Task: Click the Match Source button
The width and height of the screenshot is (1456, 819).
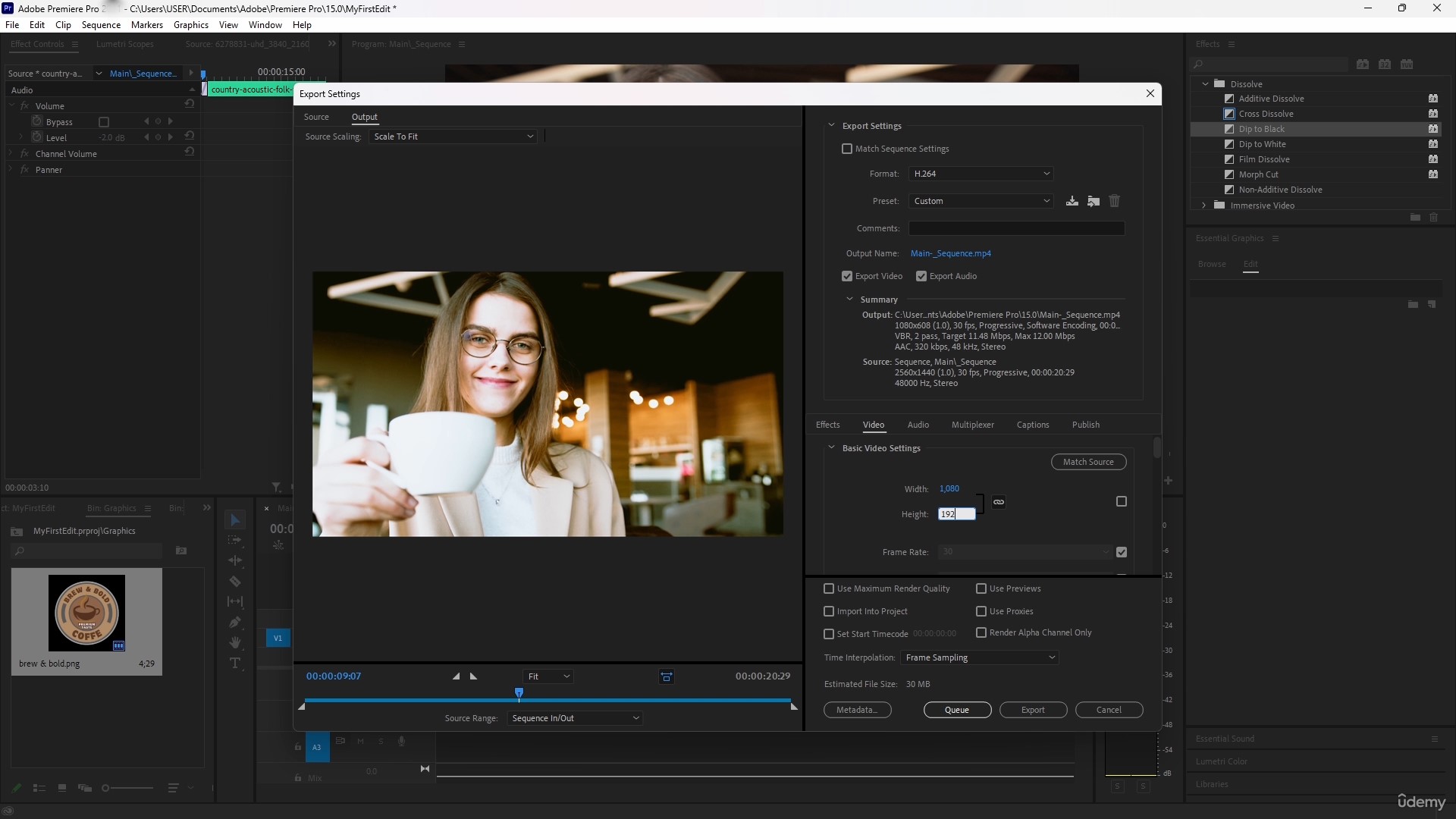Action: tap(1088, 462)
